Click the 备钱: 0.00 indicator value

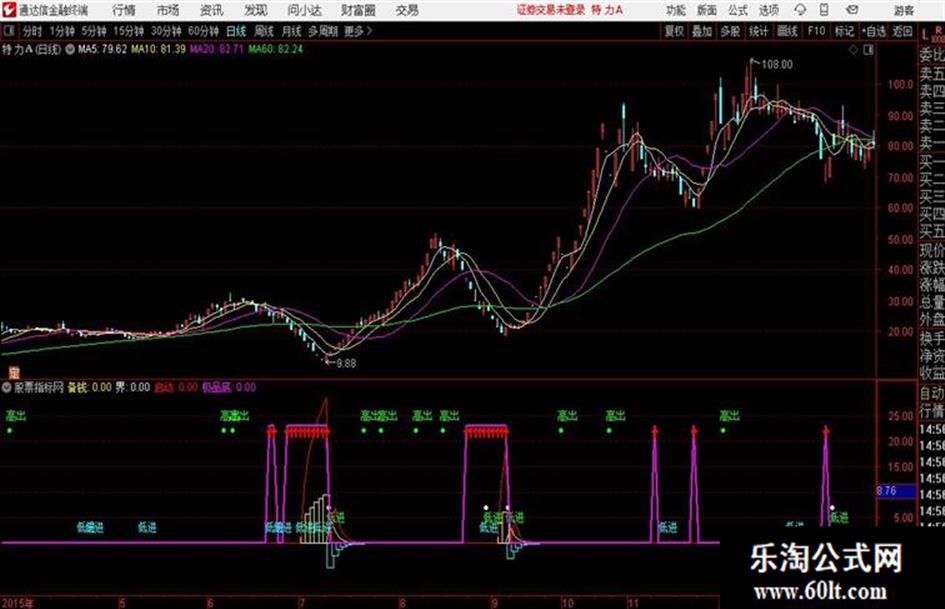(x=89, y=387)
